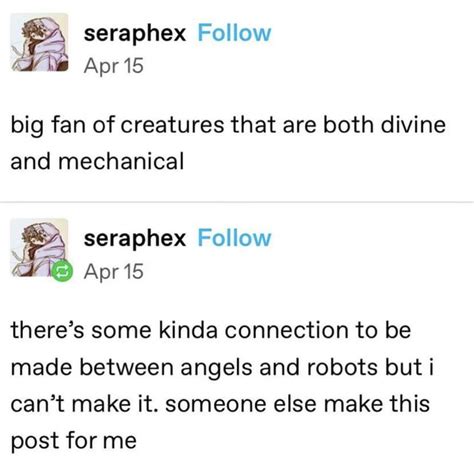This screenshot has height=469, width=474.
Task: Click the final line "post for me"
Action: point(74,442)
